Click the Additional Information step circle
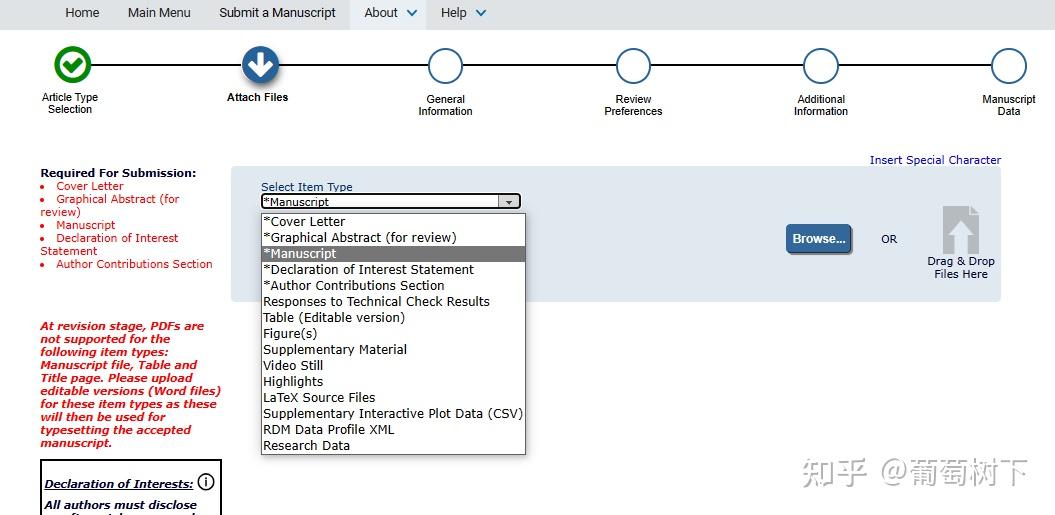Viewport: 1055px width, 515px height. pos(820,67)
